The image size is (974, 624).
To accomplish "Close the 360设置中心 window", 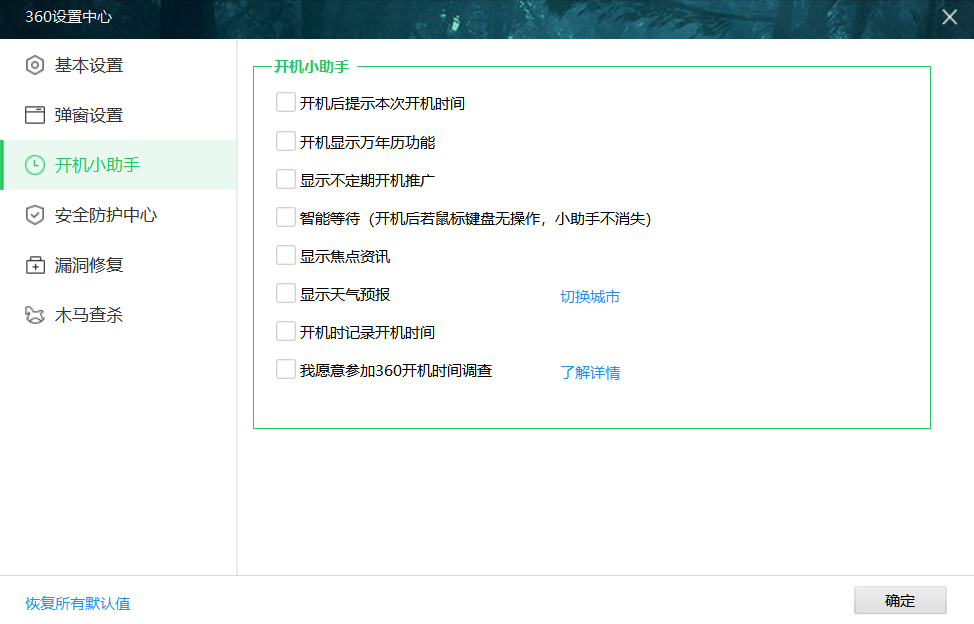I will pos(949,16).
